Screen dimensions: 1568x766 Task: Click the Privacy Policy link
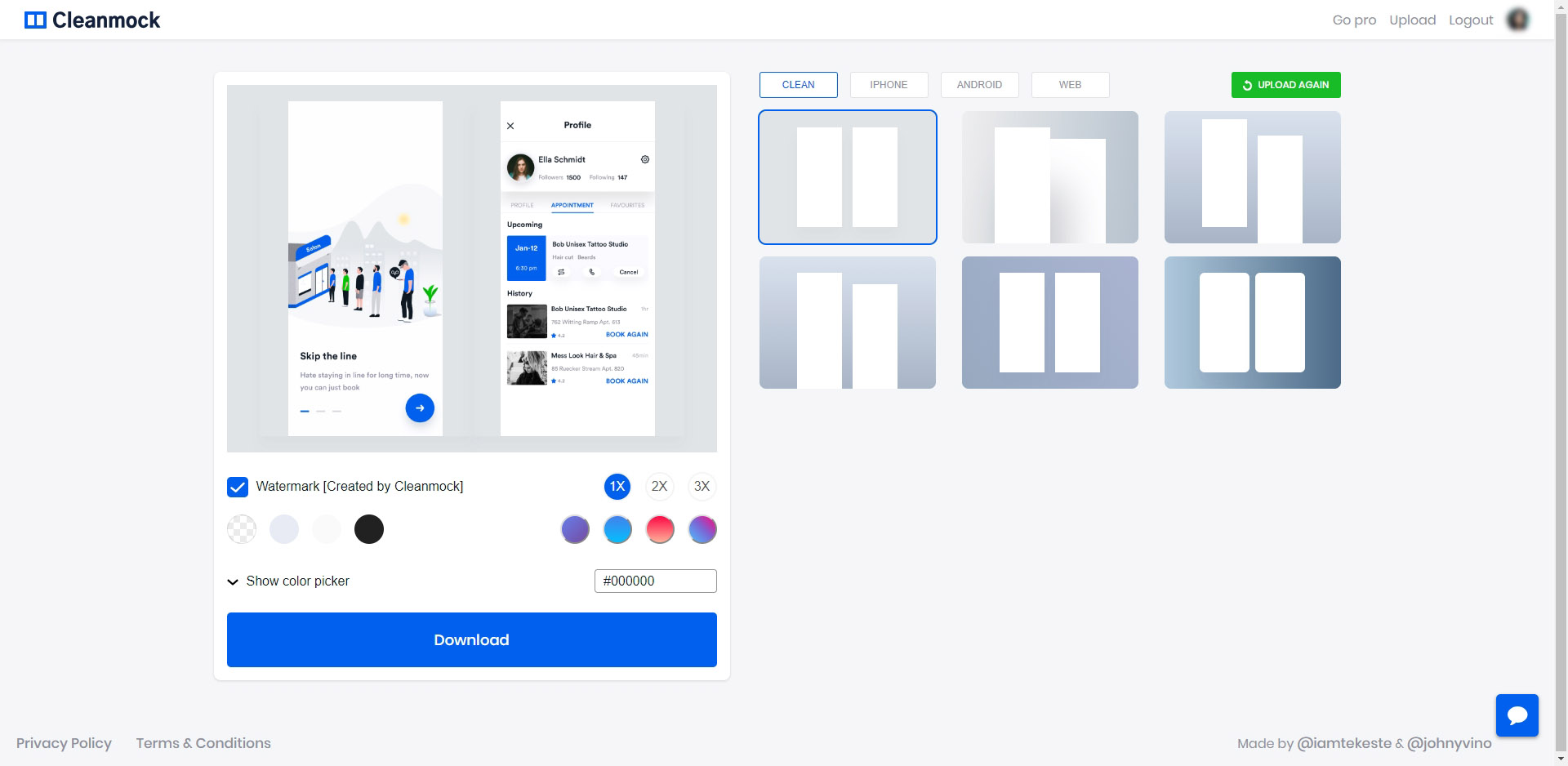point(64,743)
